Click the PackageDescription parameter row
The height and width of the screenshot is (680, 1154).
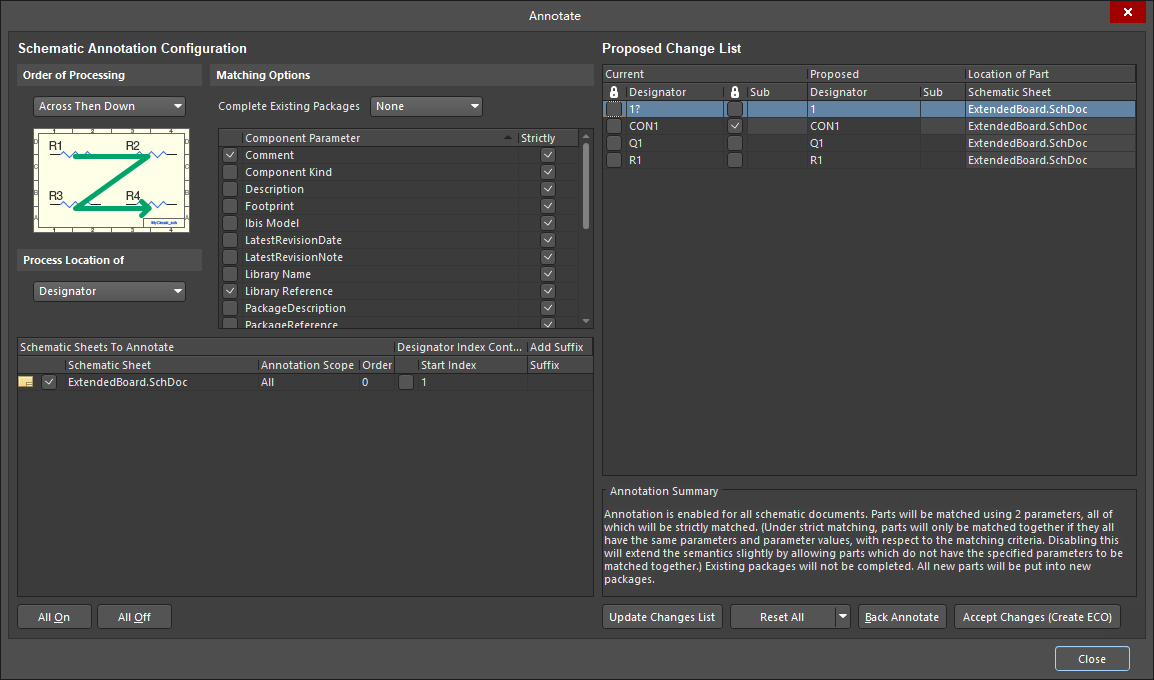(399, 308)
